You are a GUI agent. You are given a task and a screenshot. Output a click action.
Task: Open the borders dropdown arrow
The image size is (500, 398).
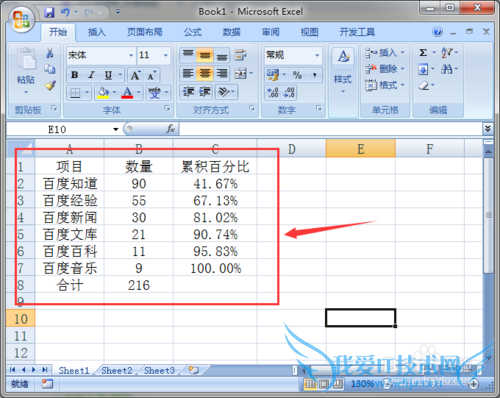pos(87,92)
